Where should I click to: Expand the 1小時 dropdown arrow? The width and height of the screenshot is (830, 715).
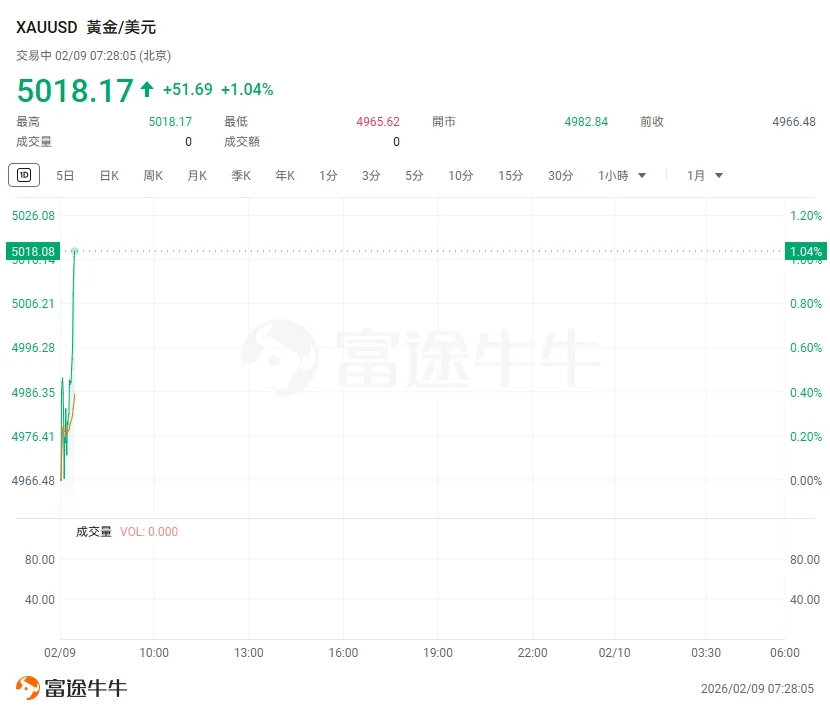point(642,176)
